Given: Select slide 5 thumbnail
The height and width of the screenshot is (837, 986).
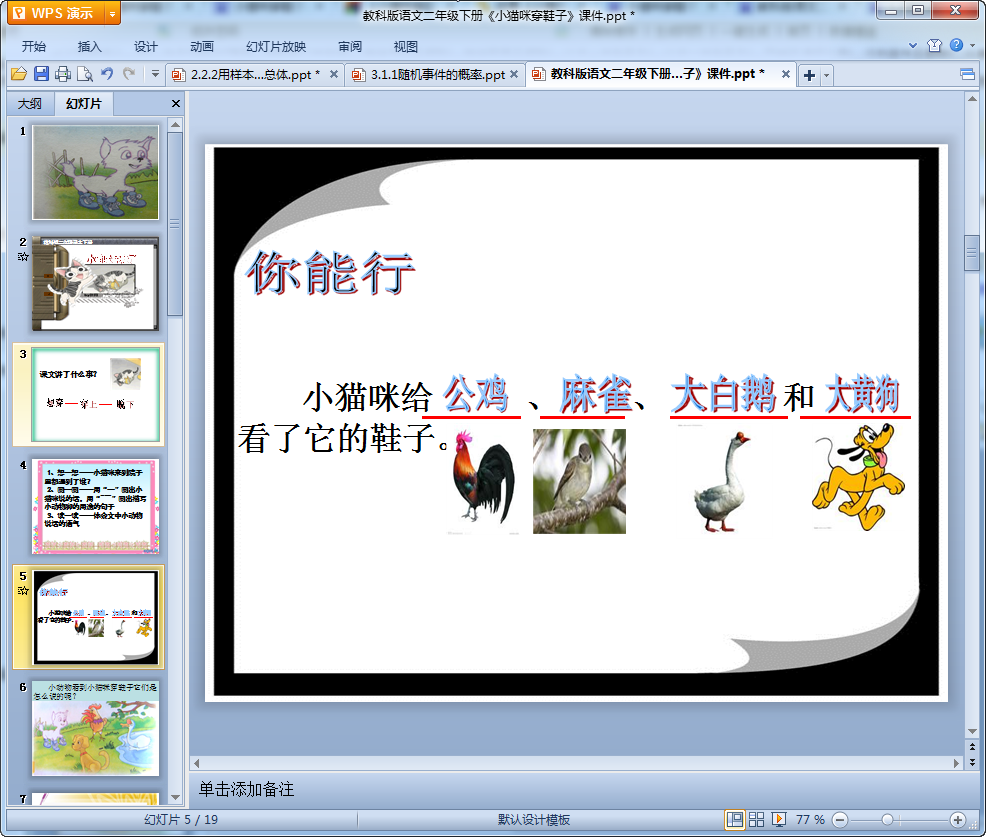Looking at the screenshot, I should pyautogui.click(x=96, y=617).
